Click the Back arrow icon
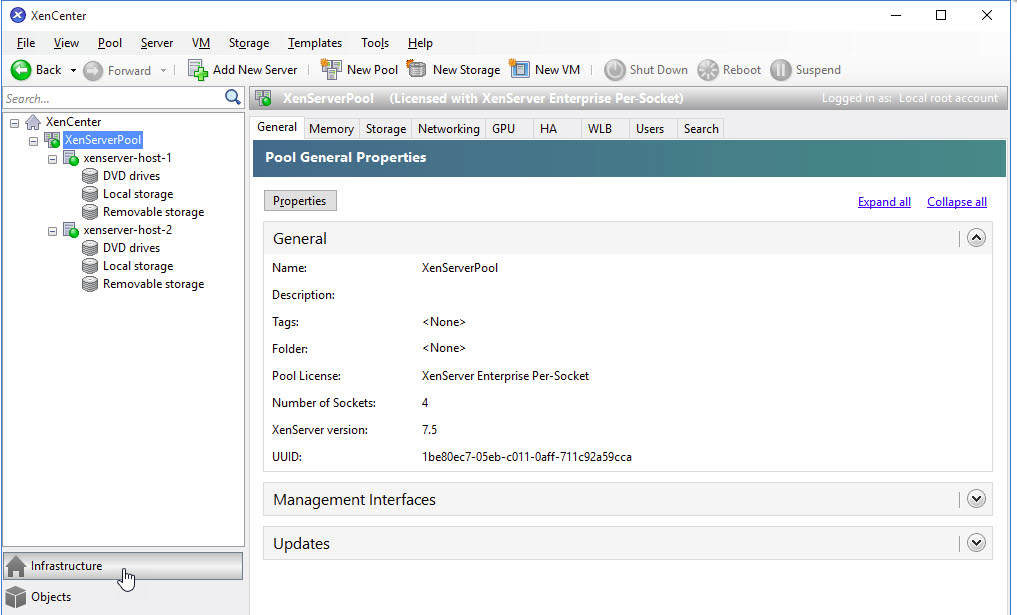 [x=21, y=70]
